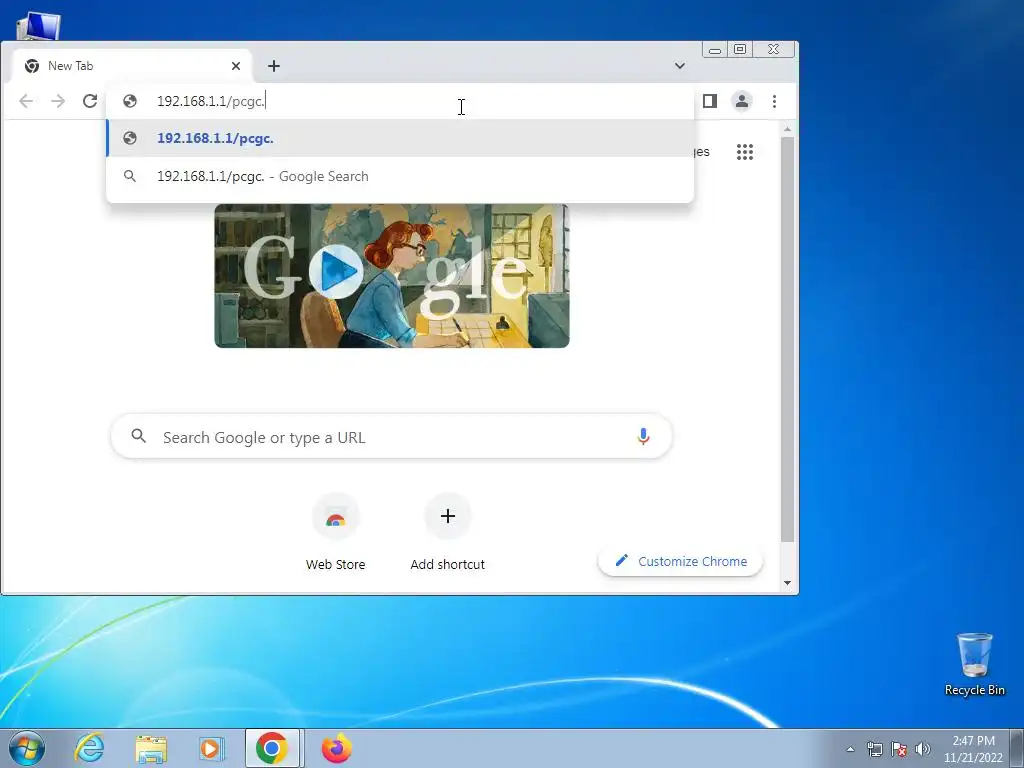Click the Add shortcut button

coord(447,533)
